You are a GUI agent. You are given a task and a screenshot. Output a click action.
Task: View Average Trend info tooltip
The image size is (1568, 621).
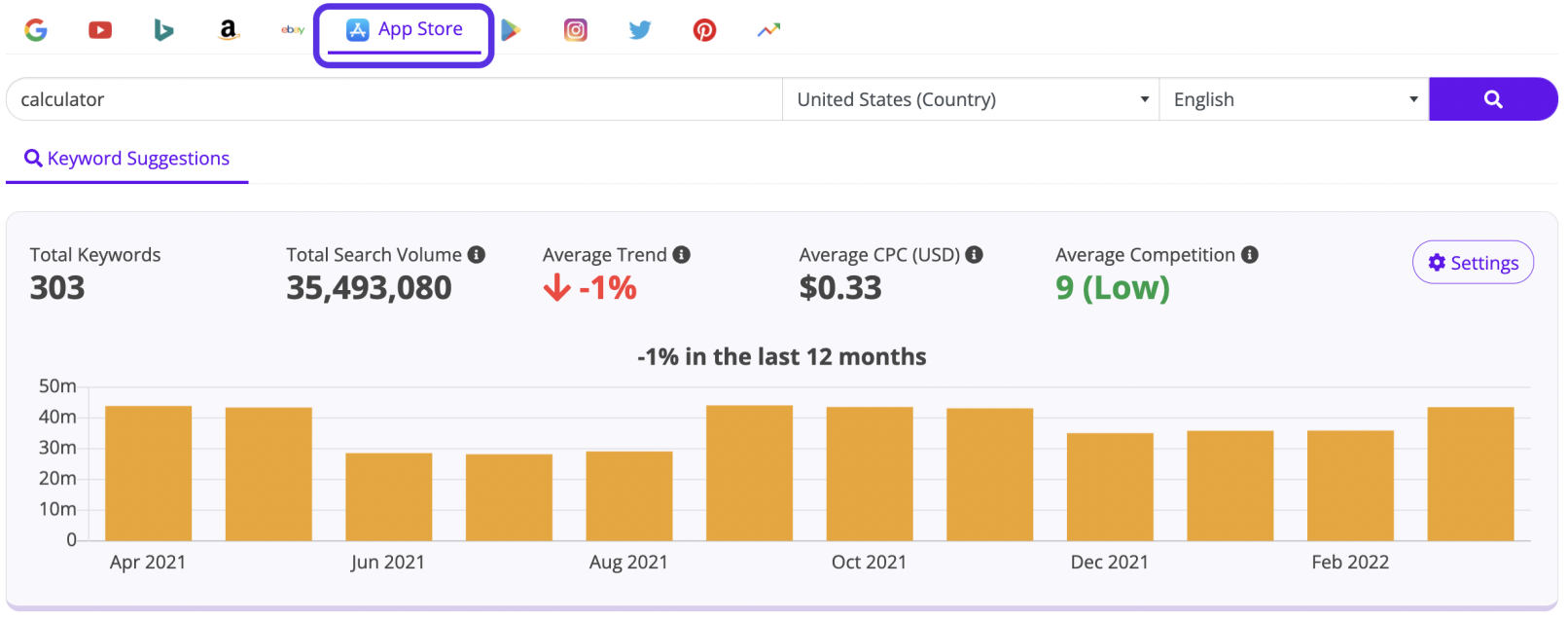682,254
